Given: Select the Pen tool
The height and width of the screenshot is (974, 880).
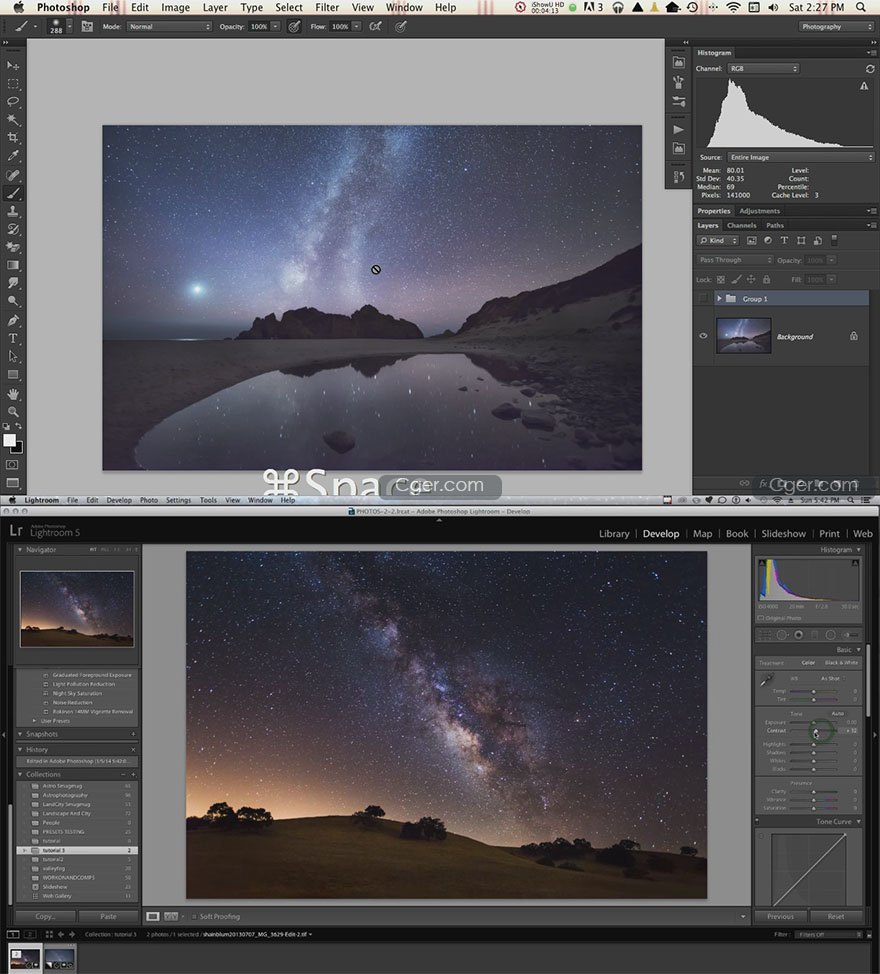Looking at the screenshot, I should tap(12, 321).
